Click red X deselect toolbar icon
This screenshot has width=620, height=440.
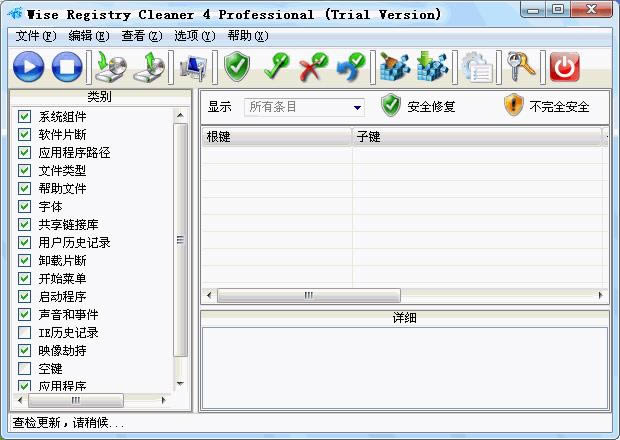tap(314, 67)
